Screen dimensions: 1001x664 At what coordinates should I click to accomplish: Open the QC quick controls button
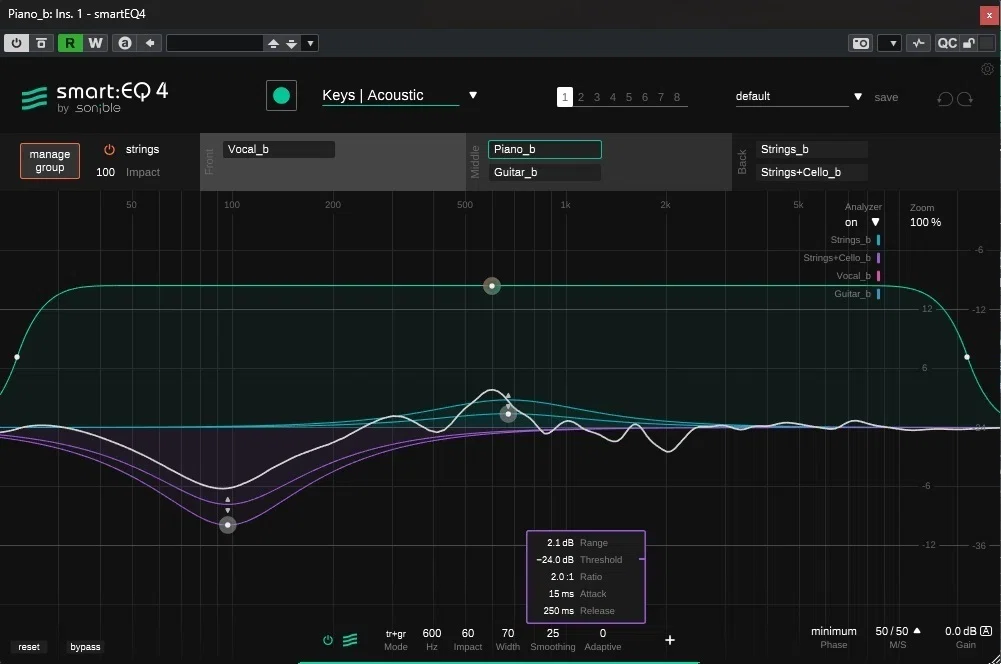(947, 43)
